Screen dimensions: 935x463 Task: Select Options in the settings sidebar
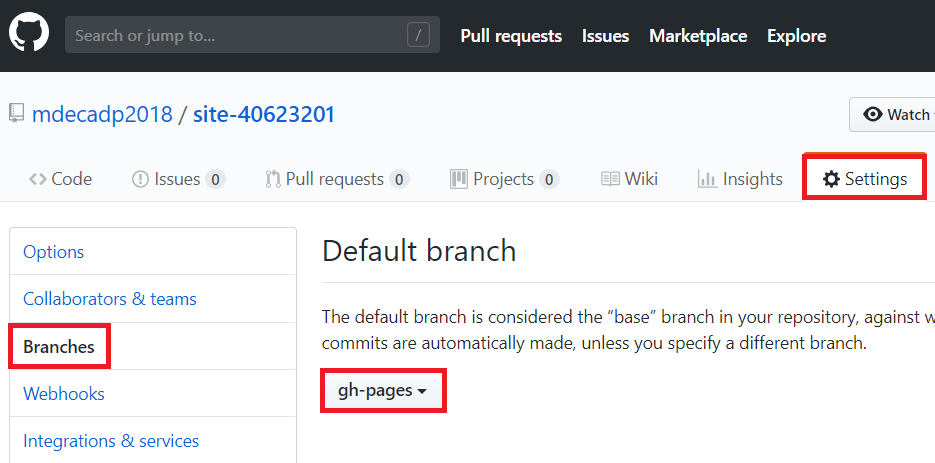pos(153,251)
